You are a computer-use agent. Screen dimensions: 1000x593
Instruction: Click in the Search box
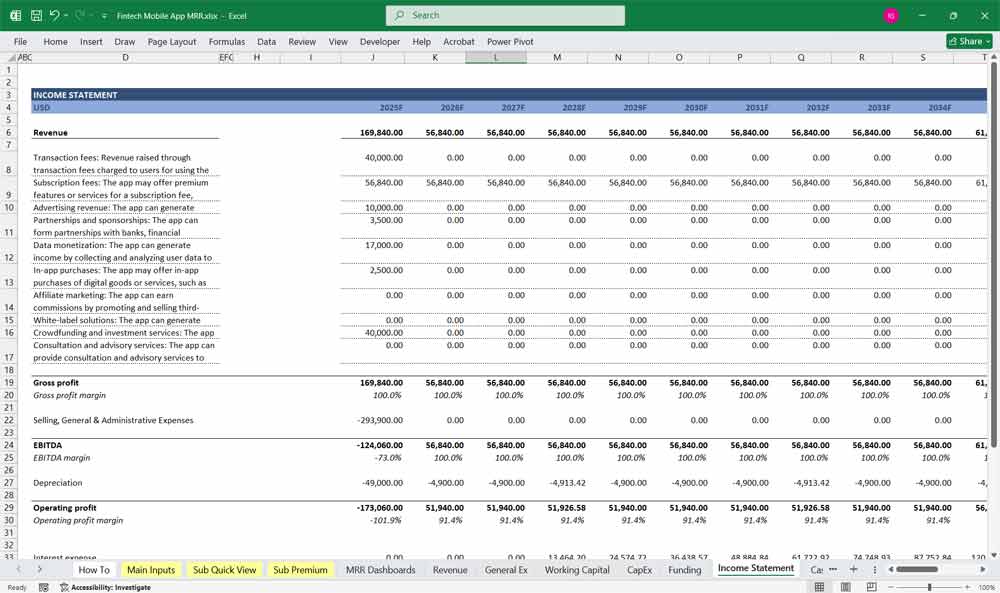click(x=505, y=16)
